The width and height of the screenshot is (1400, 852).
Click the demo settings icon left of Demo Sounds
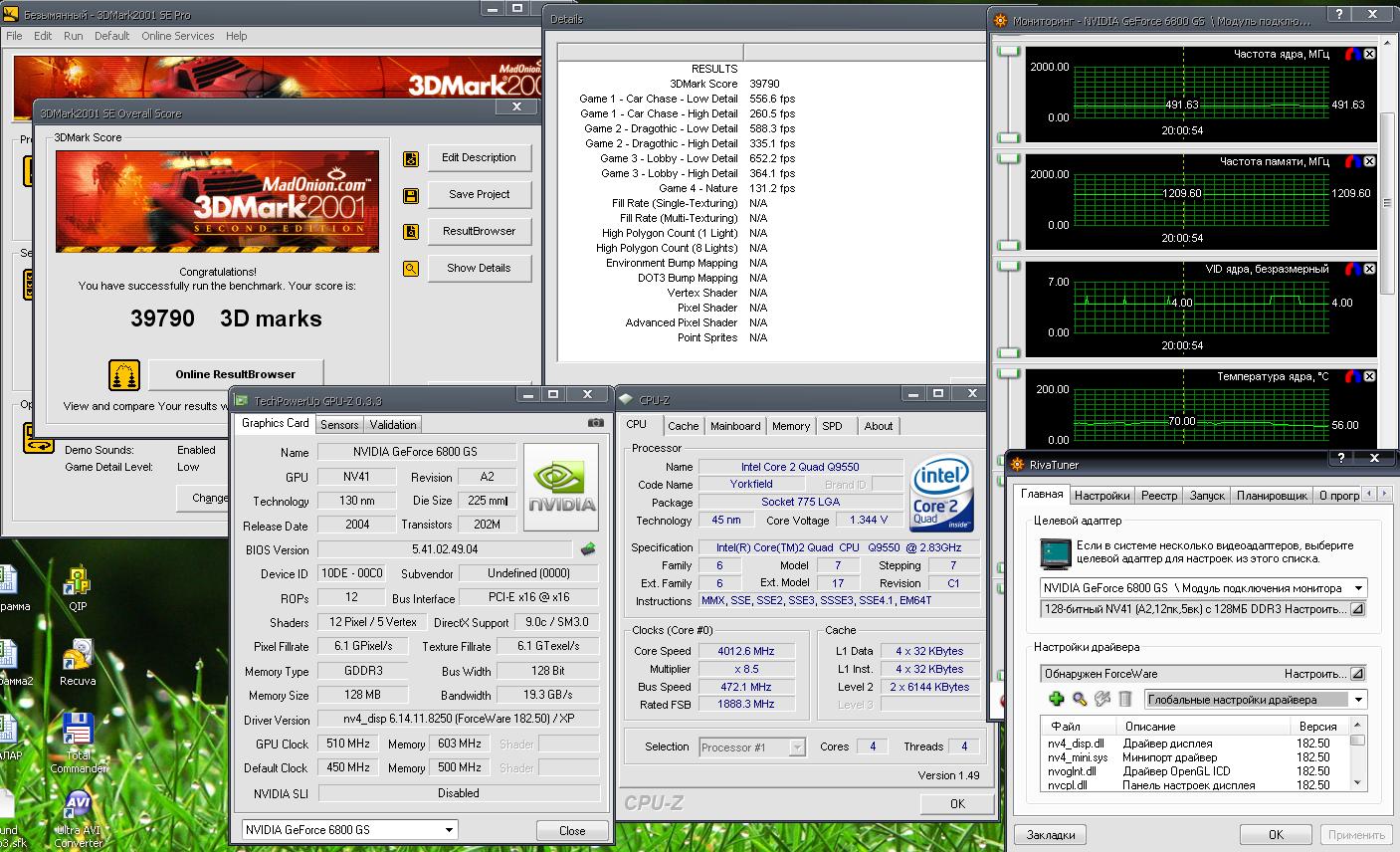38,439
